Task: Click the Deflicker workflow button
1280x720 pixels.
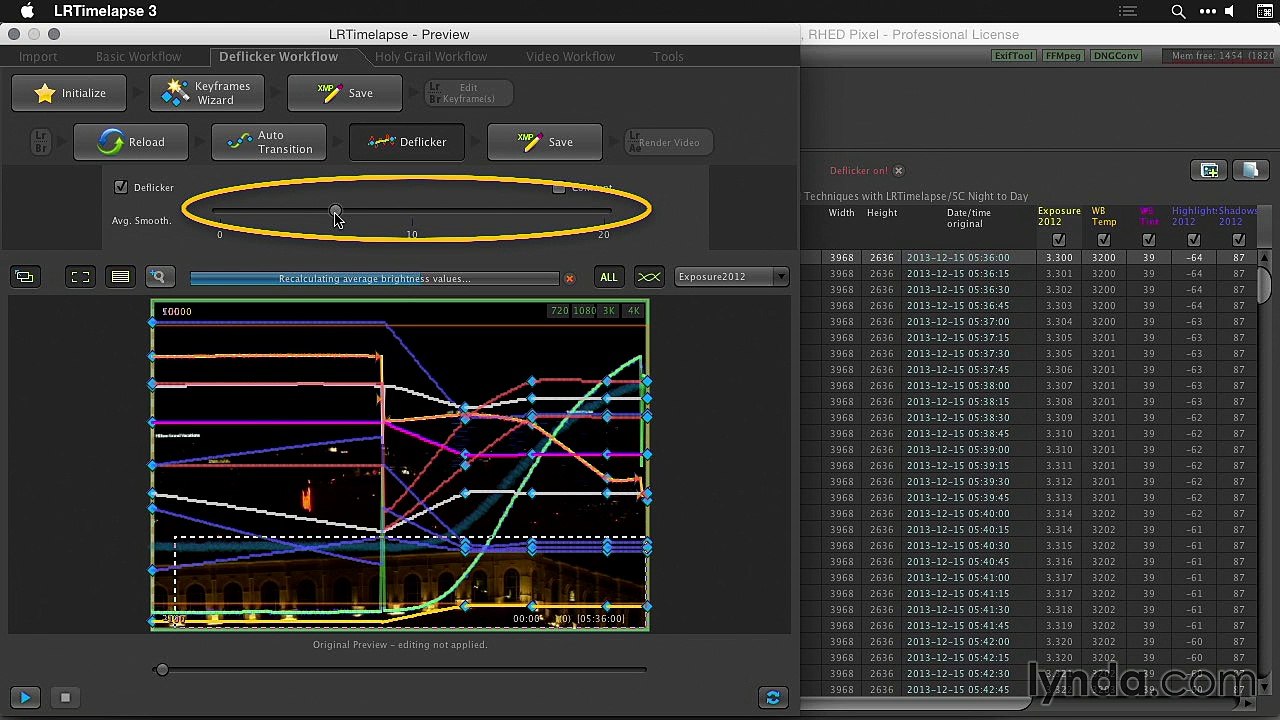Action: (x=406, y=142)
